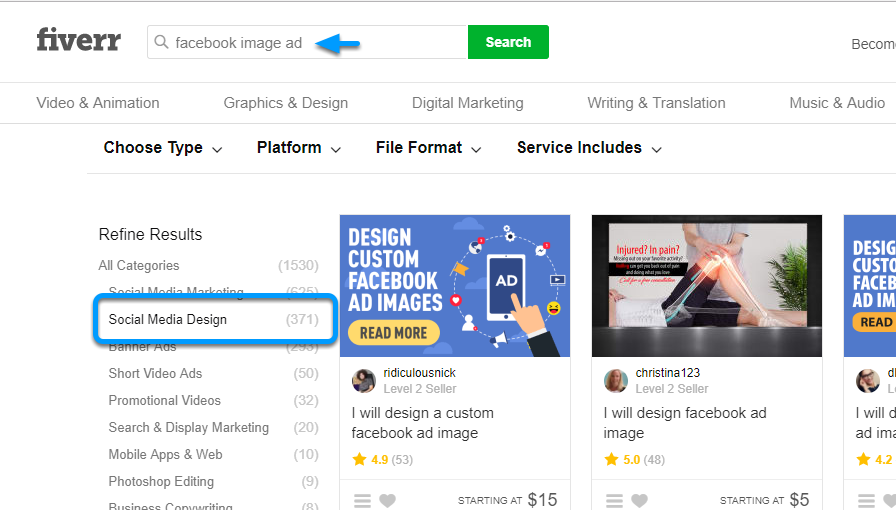Open Writing & Translation category
The image size is (896, 510).
pyautogui.click(x=657, y=103)
